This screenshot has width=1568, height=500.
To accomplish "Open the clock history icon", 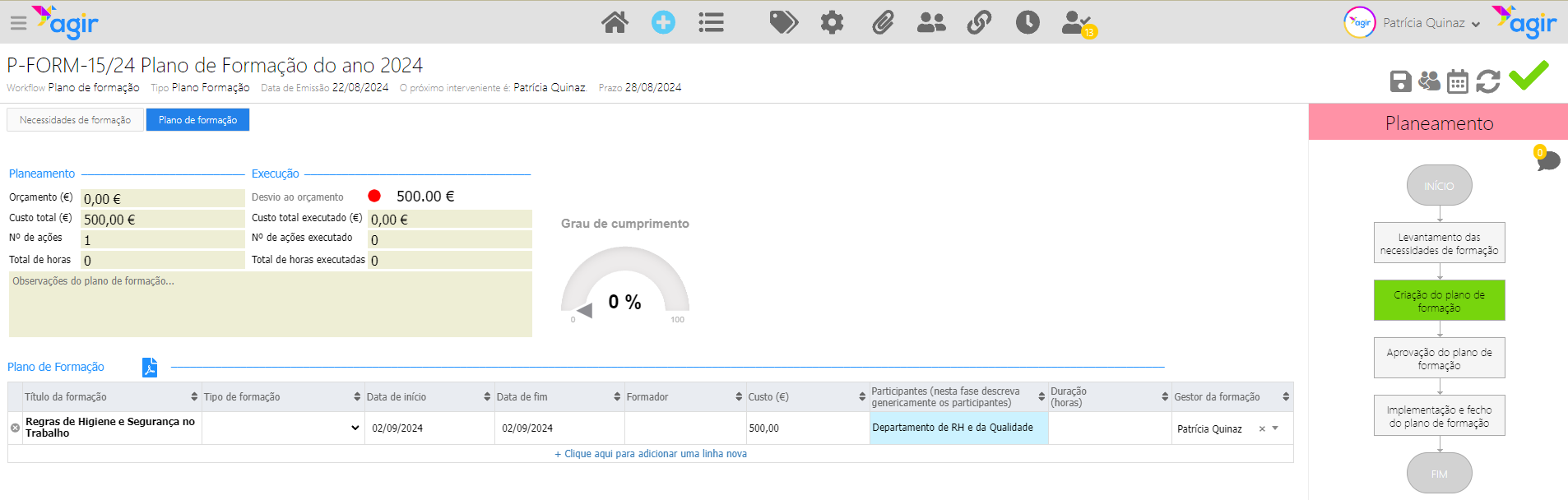I will coord(1028,22).
